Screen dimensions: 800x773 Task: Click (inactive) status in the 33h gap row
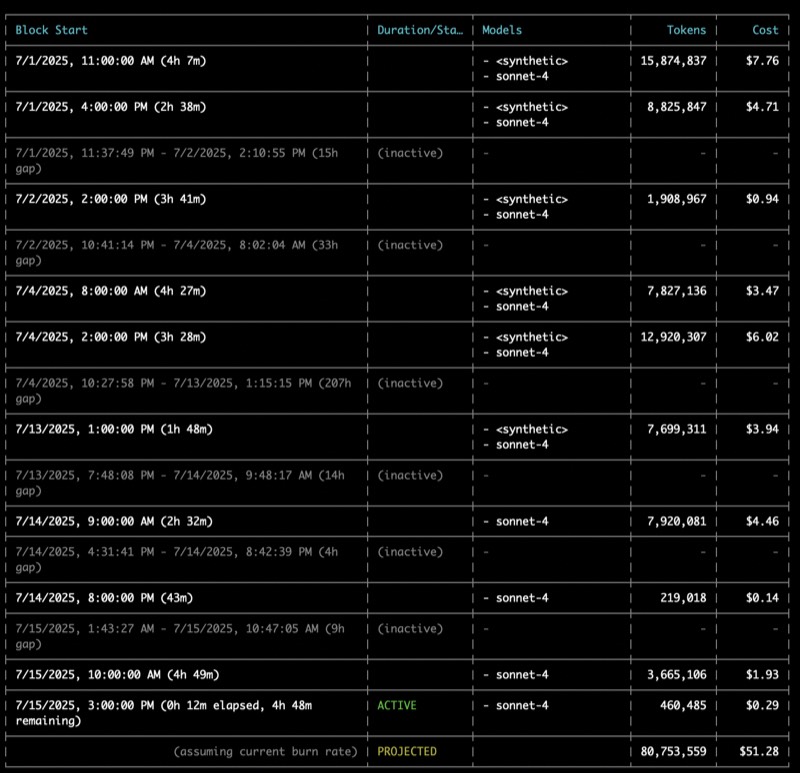(x=410, y=245)
